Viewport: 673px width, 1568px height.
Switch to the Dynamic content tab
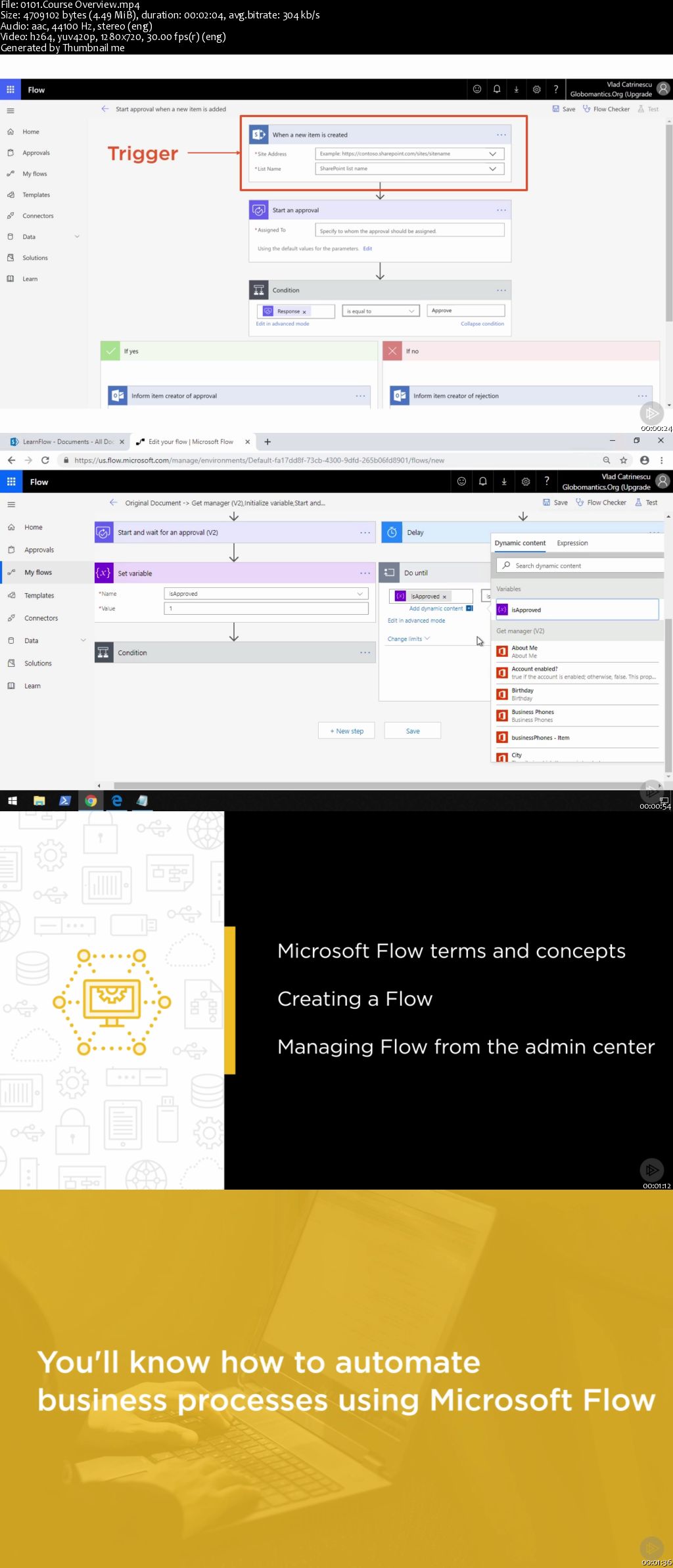(520, 543)
